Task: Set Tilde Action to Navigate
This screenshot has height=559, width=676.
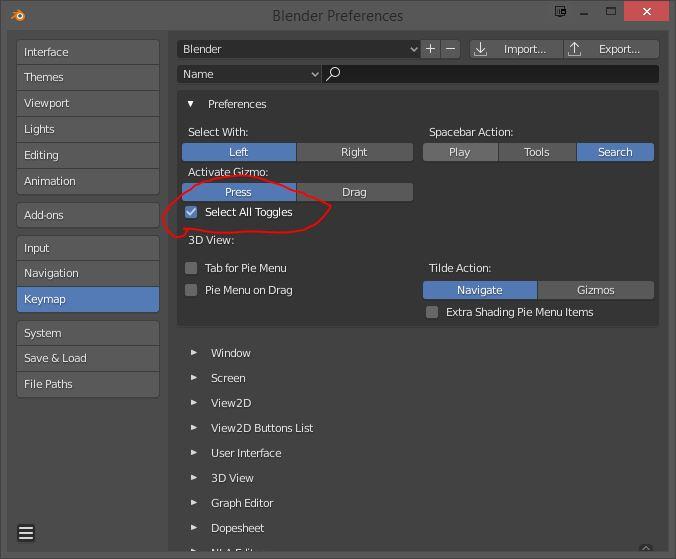Action: click(x=480, y=290)
